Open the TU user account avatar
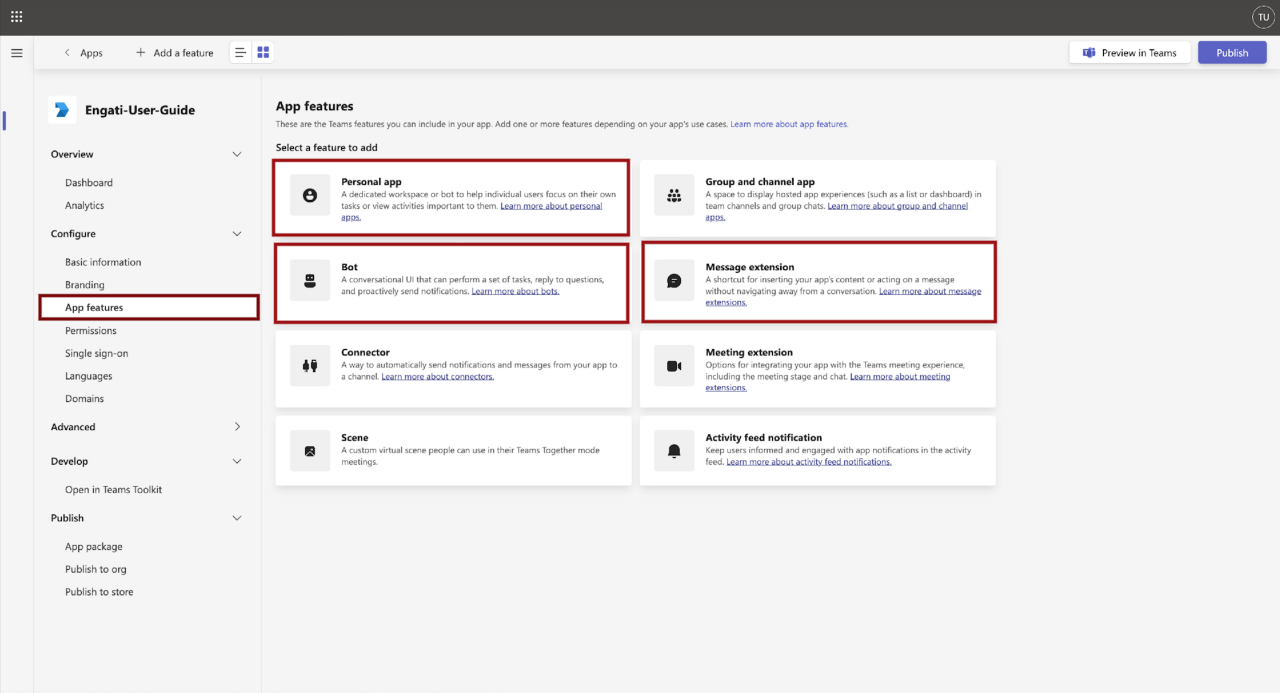The image size is (1280, 693). (x=1263, y=17)
